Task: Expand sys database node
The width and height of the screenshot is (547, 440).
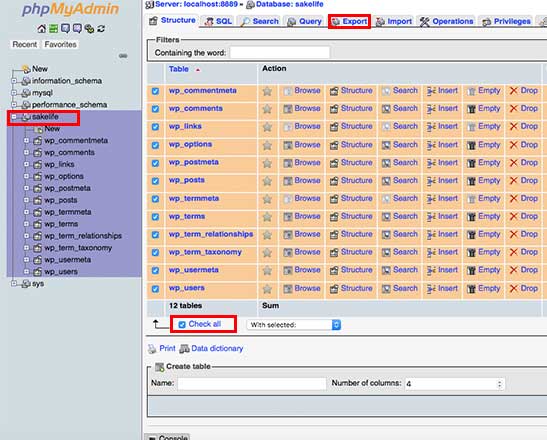Action: (14, 284)
